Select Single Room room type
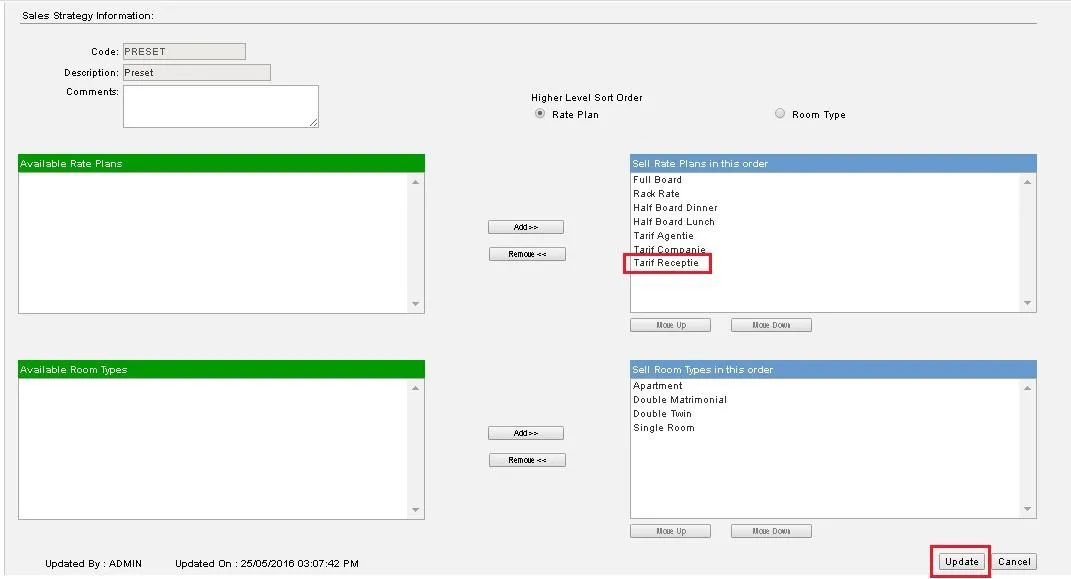The image size is (1071, 579). tap(664, 428)
